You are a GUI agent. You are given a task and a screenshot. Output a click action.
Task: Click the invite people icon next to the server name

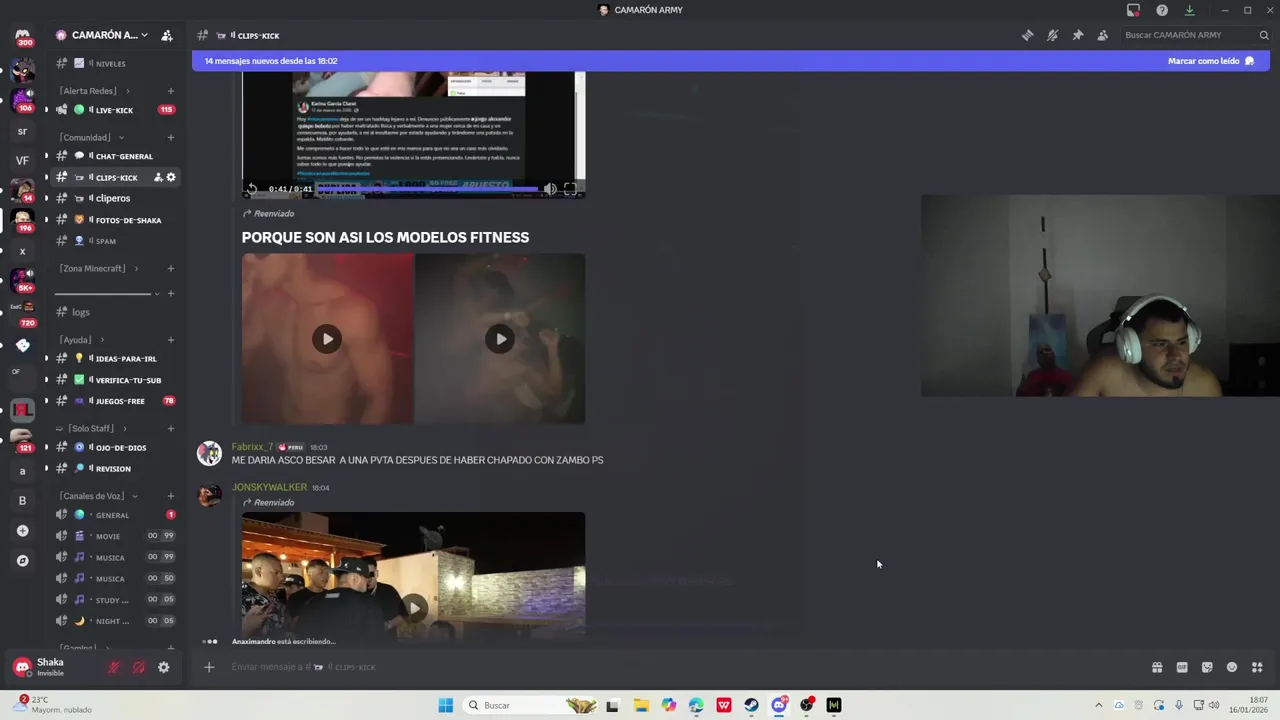click(x=167, y=35)
